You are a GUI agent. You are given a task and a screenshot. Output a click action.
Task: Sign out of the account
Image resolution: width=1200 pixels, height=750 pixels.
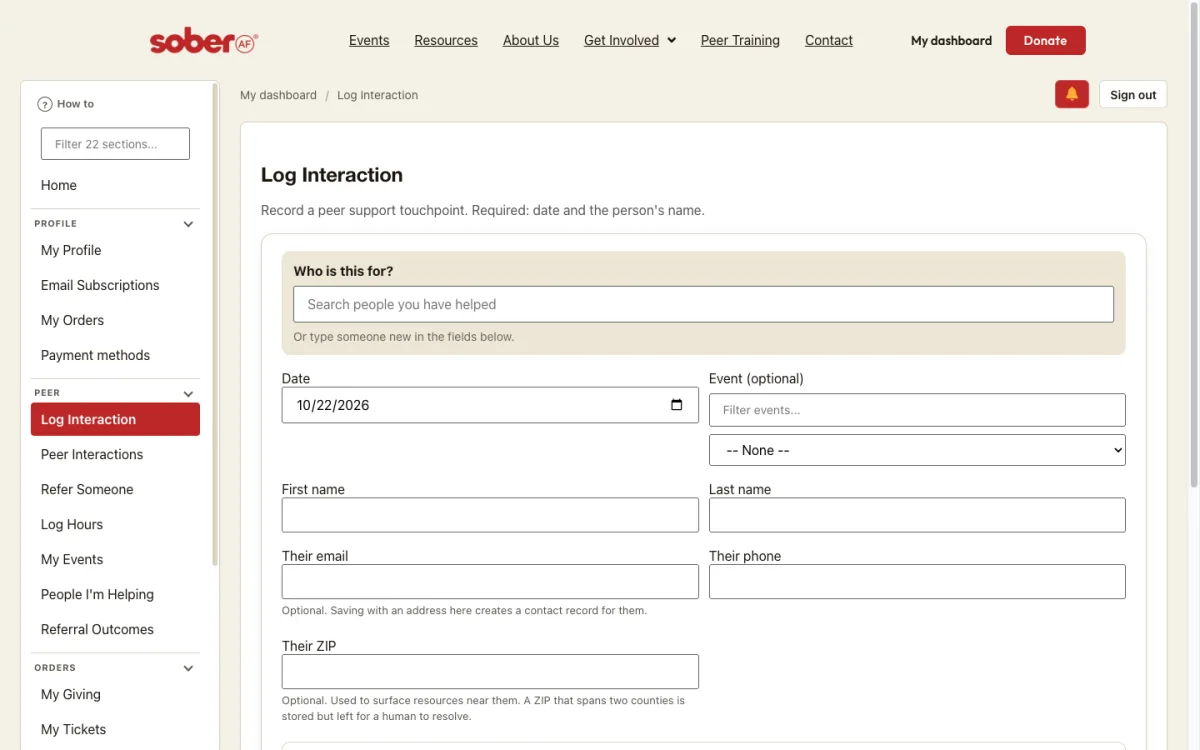[x=1133, y=95]
